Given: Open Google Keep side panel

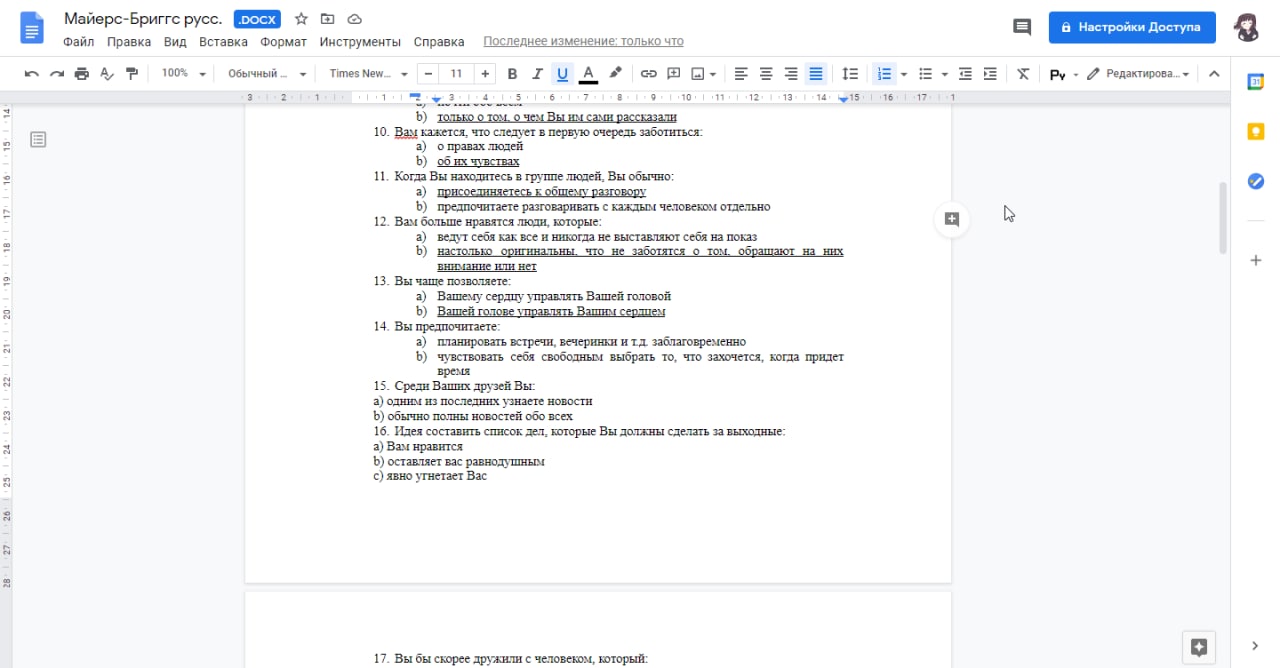Looking at the screenshot, I should [x=1256, y=131].
